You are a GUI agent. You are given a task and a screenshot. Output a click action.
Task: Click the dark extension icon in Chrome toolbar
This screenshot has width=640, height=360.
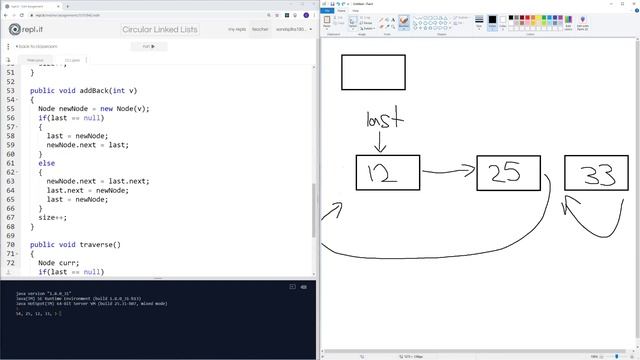(x=287, y=15)
